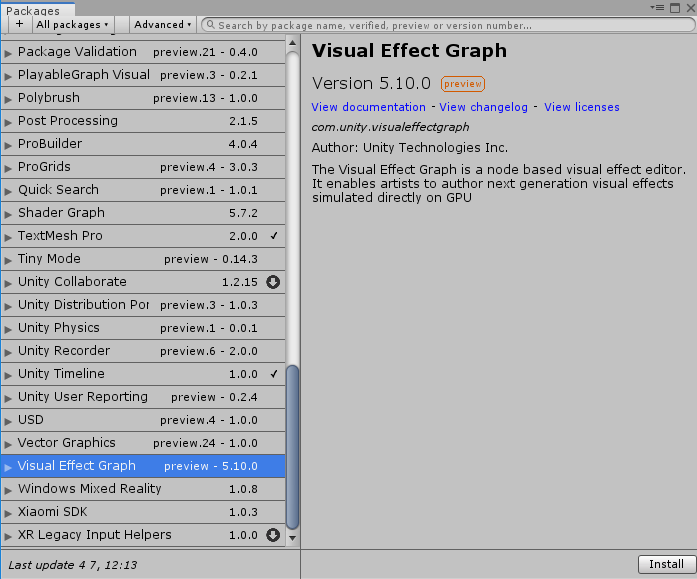Select the Shader Graph package
Viewport: 697px width, 579px height.
143,213
